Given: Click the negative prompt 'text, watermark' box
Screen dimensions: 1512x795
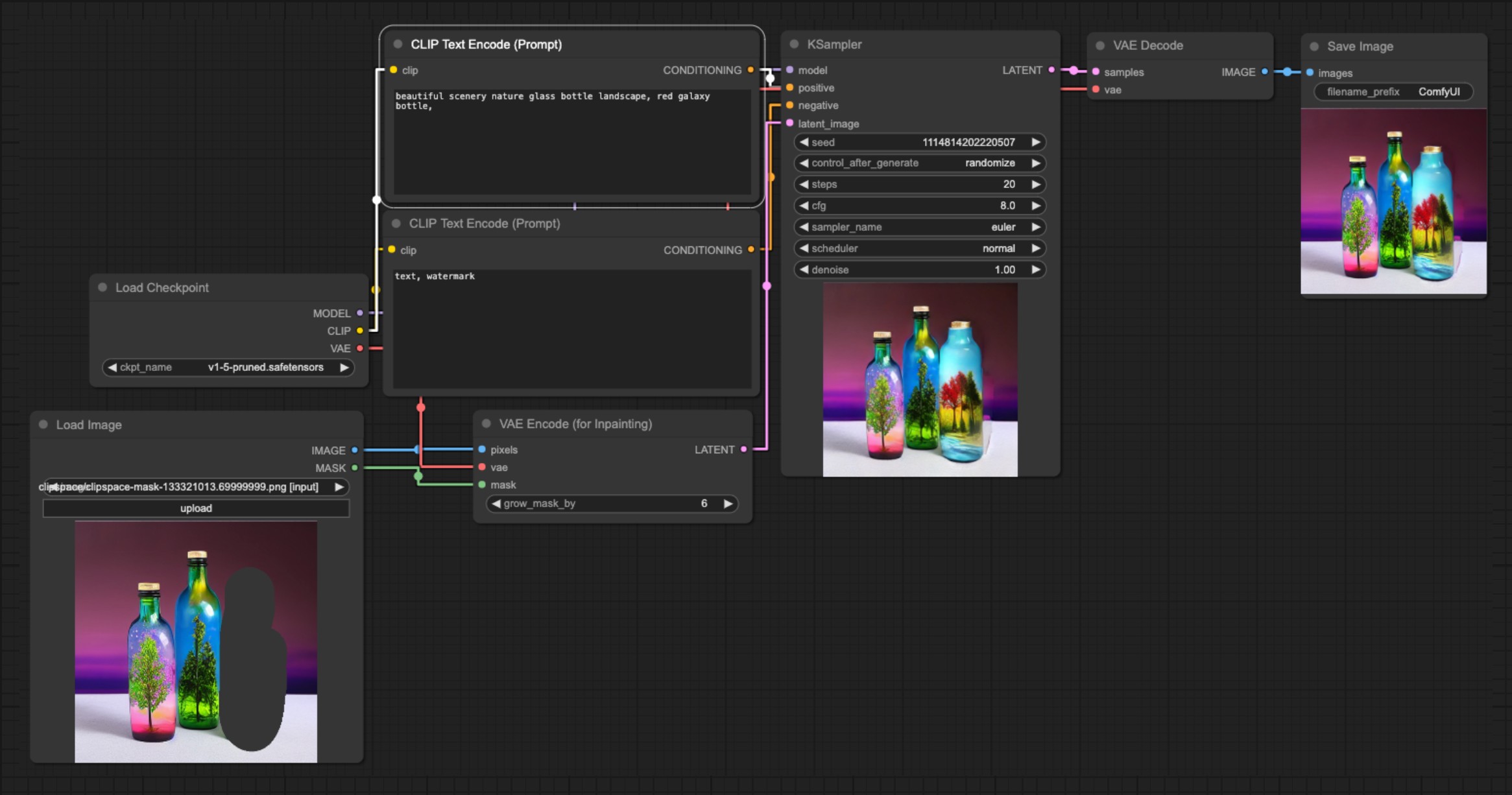Looking at the screenshot, I should coord(572,329).
